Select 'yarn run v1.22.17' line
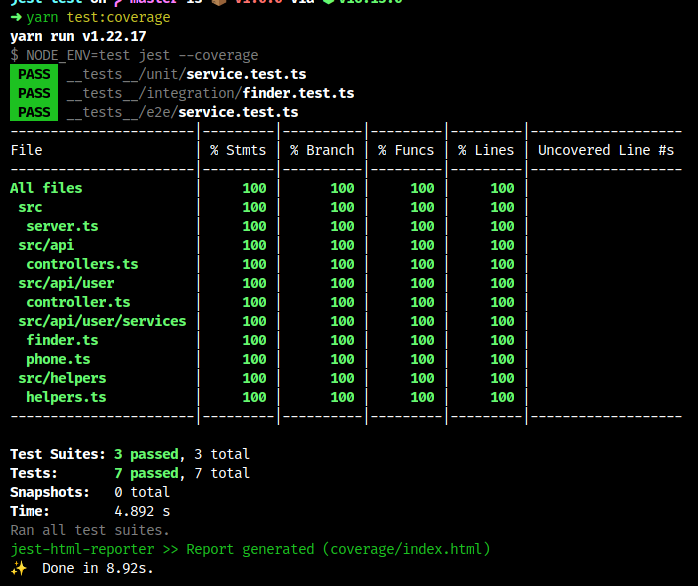Screen dimensions: 698x586 click(x=78, y=36)
